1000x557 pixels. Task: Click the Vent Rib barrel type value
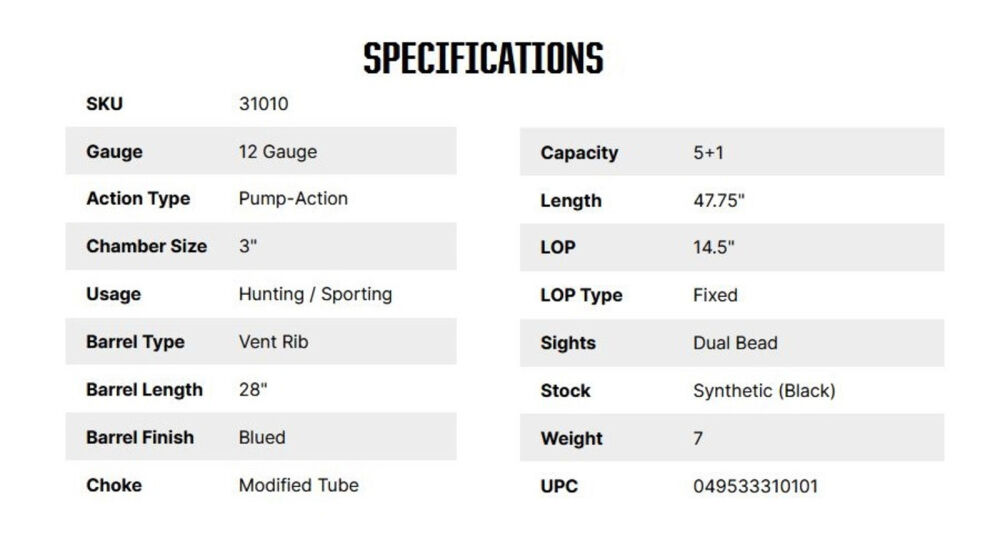click(273, 341)
